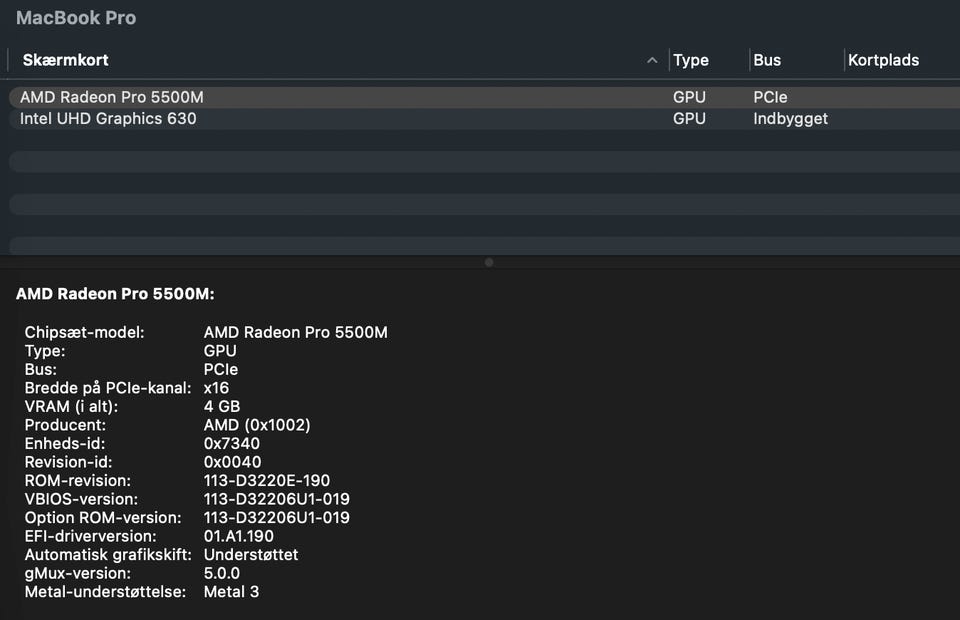Select the Intel UHD Graphics 630 row
Image resolution: width=960 pixels, height=620 pixels.
484,119
